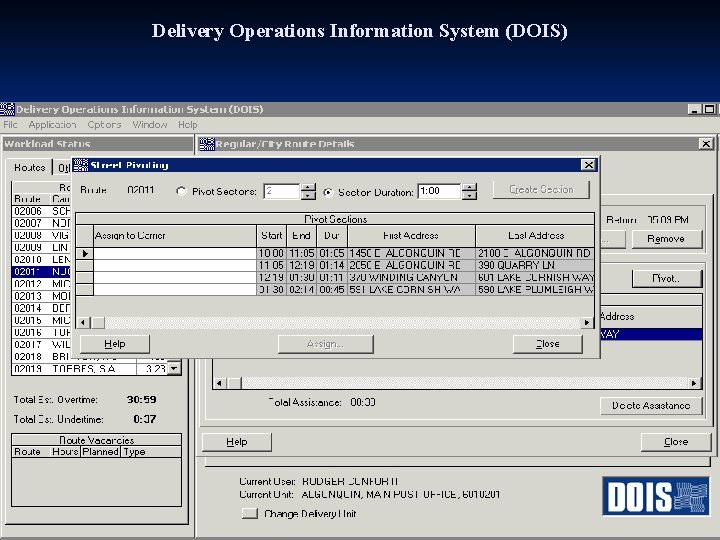
Task: Click Help in Street Pivoting dialog
Action: click(115, 344)
